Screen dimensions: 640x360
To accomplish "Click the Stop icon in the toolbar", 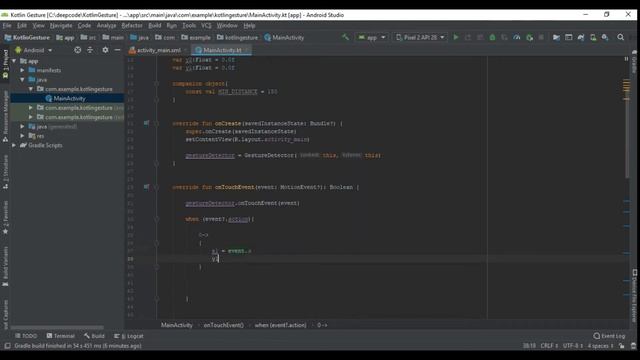I will click(541, 37).
